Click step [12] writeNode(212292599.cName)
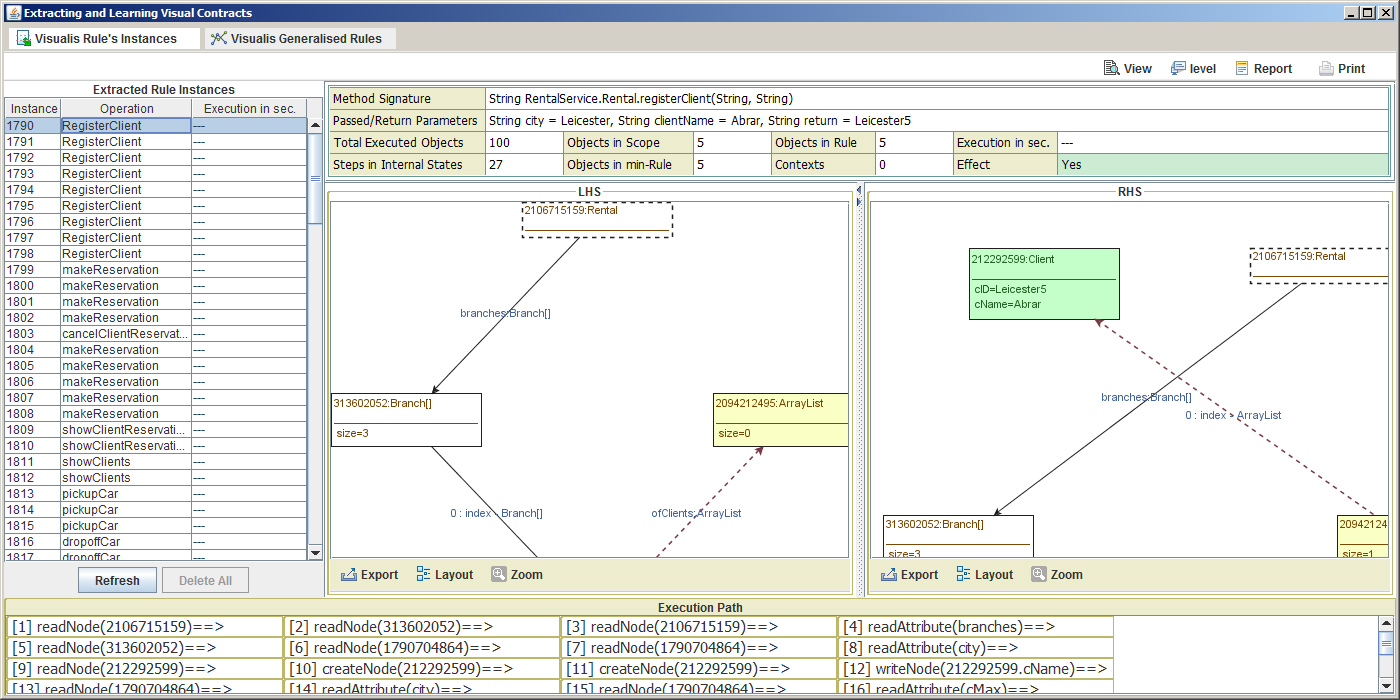Screen dimensions: 1400x700 point(975,669)
